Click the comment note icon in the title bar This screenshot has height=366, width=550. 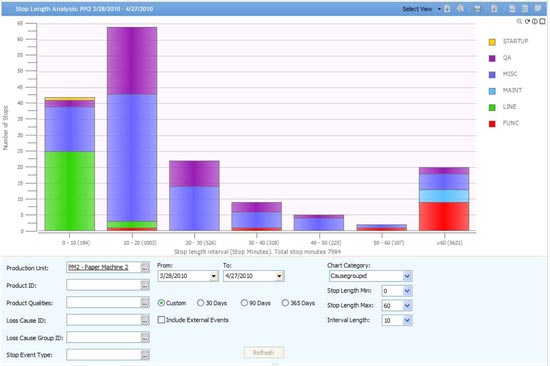pyautogui.click(x=538, y=9)
